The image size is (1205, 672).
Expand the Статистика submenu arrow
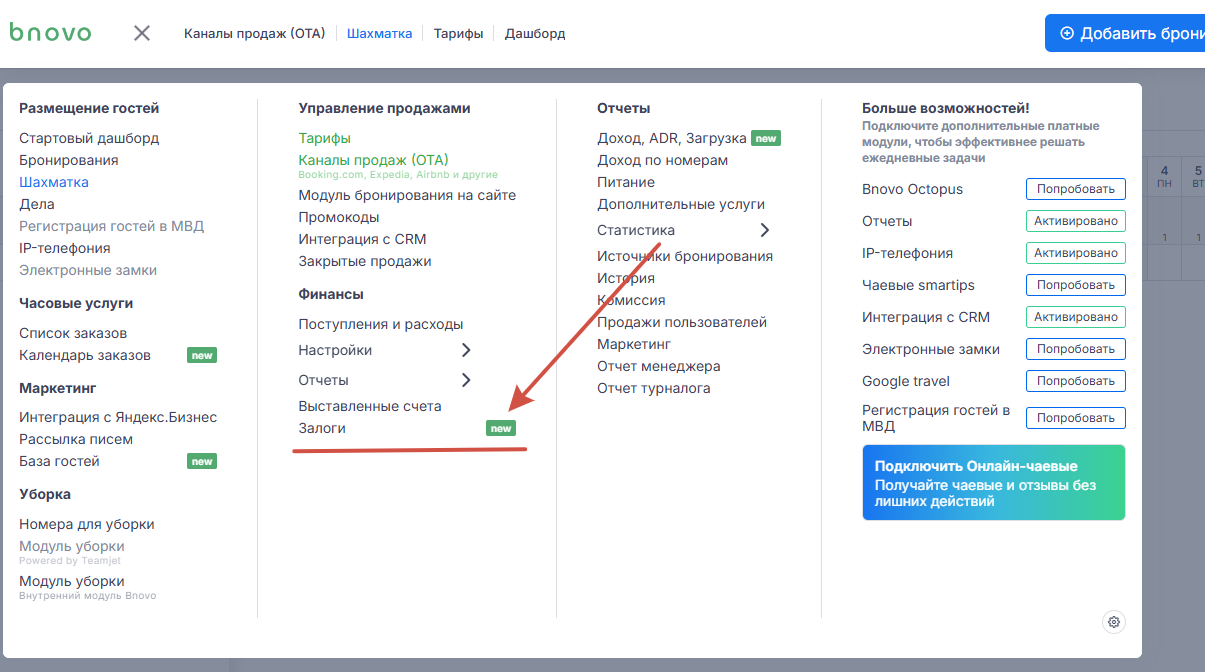765,230
